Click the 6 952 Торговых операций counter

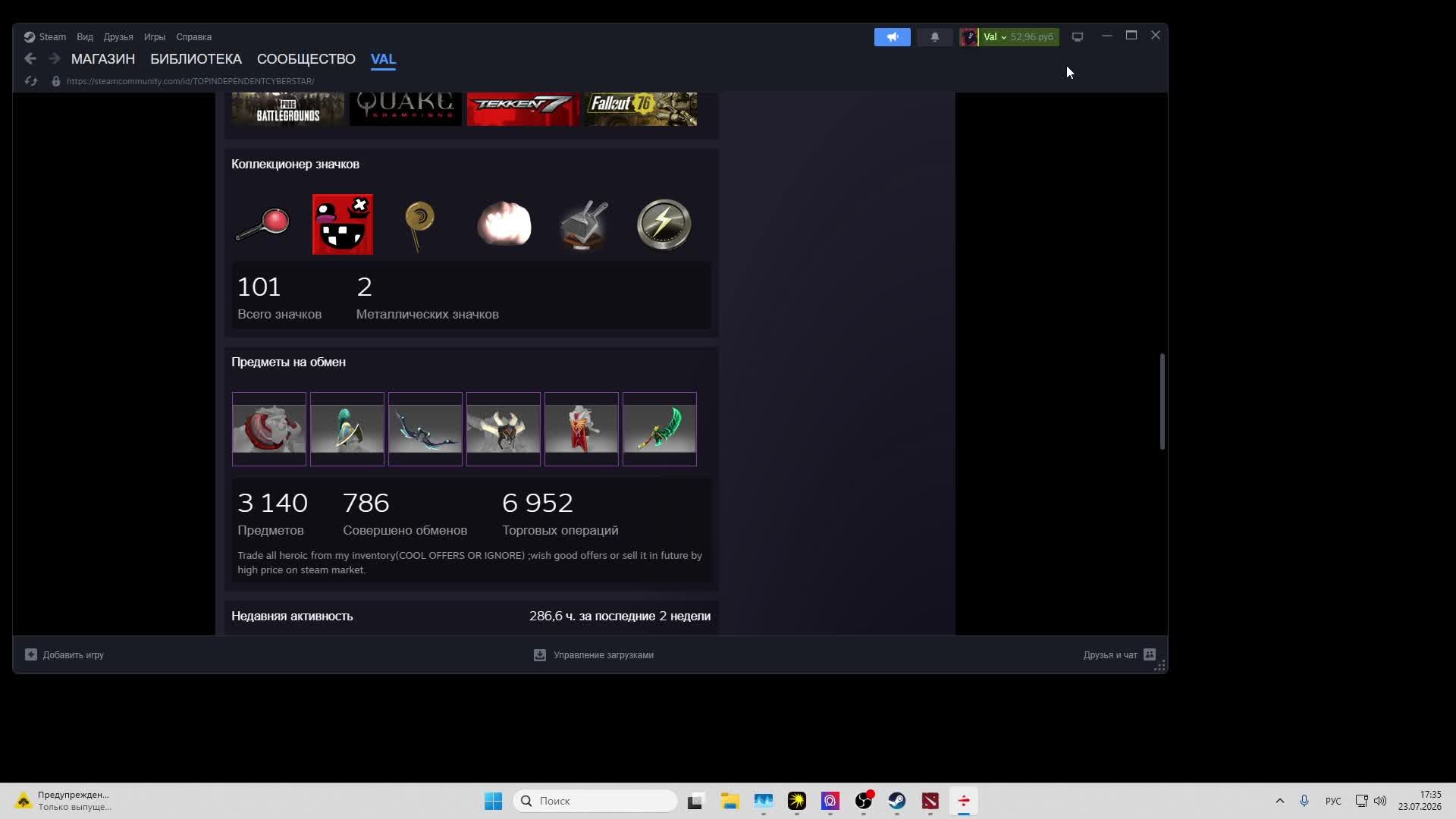click(x=560, y=513)
